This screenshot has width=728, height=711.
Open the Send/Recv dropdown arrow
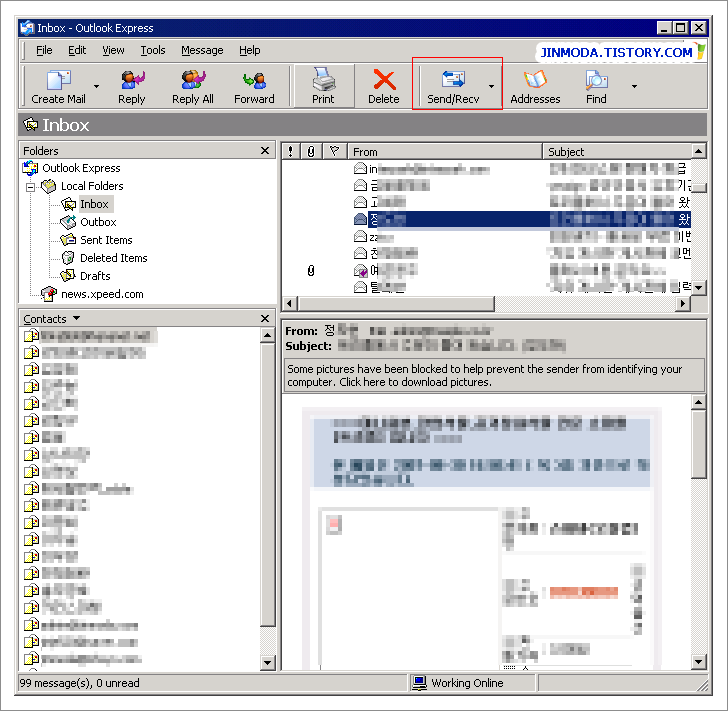[x=491, y=86]
